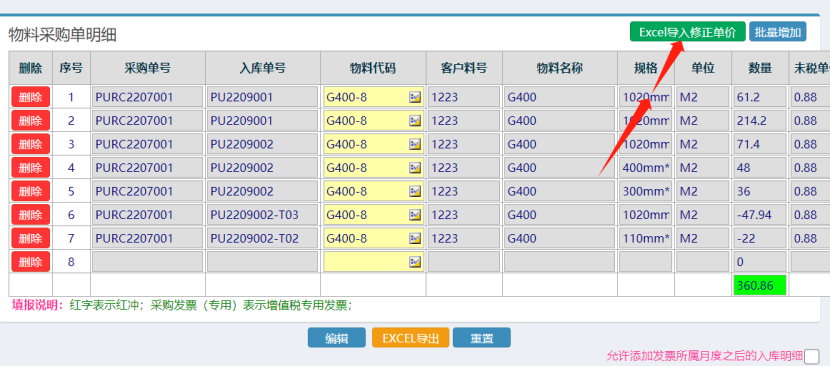Viewport: 830px width, 367px height.
Task: Click 批量增加 button
Action: click(x=778, y=32)
